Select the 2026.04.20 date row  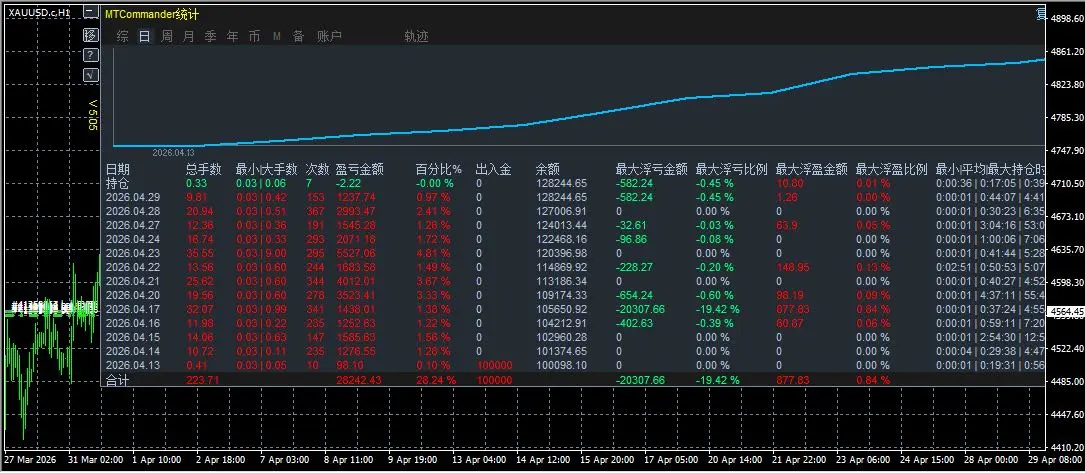133,295
